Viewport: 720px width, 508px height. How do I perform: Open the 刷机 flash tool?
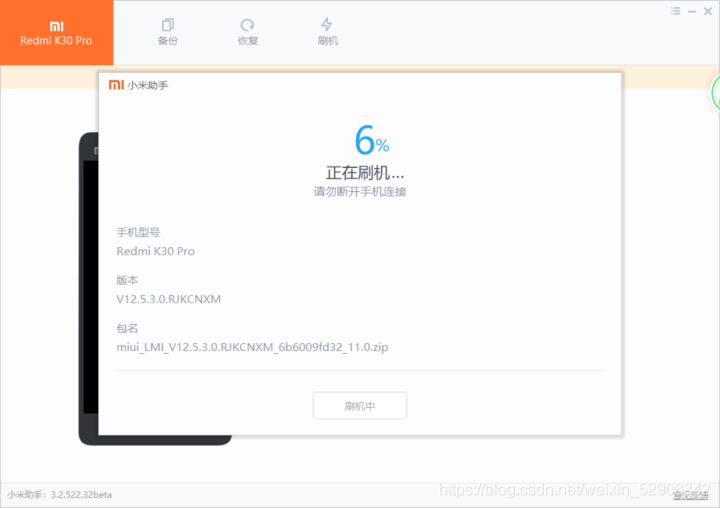tap(327, 32)
